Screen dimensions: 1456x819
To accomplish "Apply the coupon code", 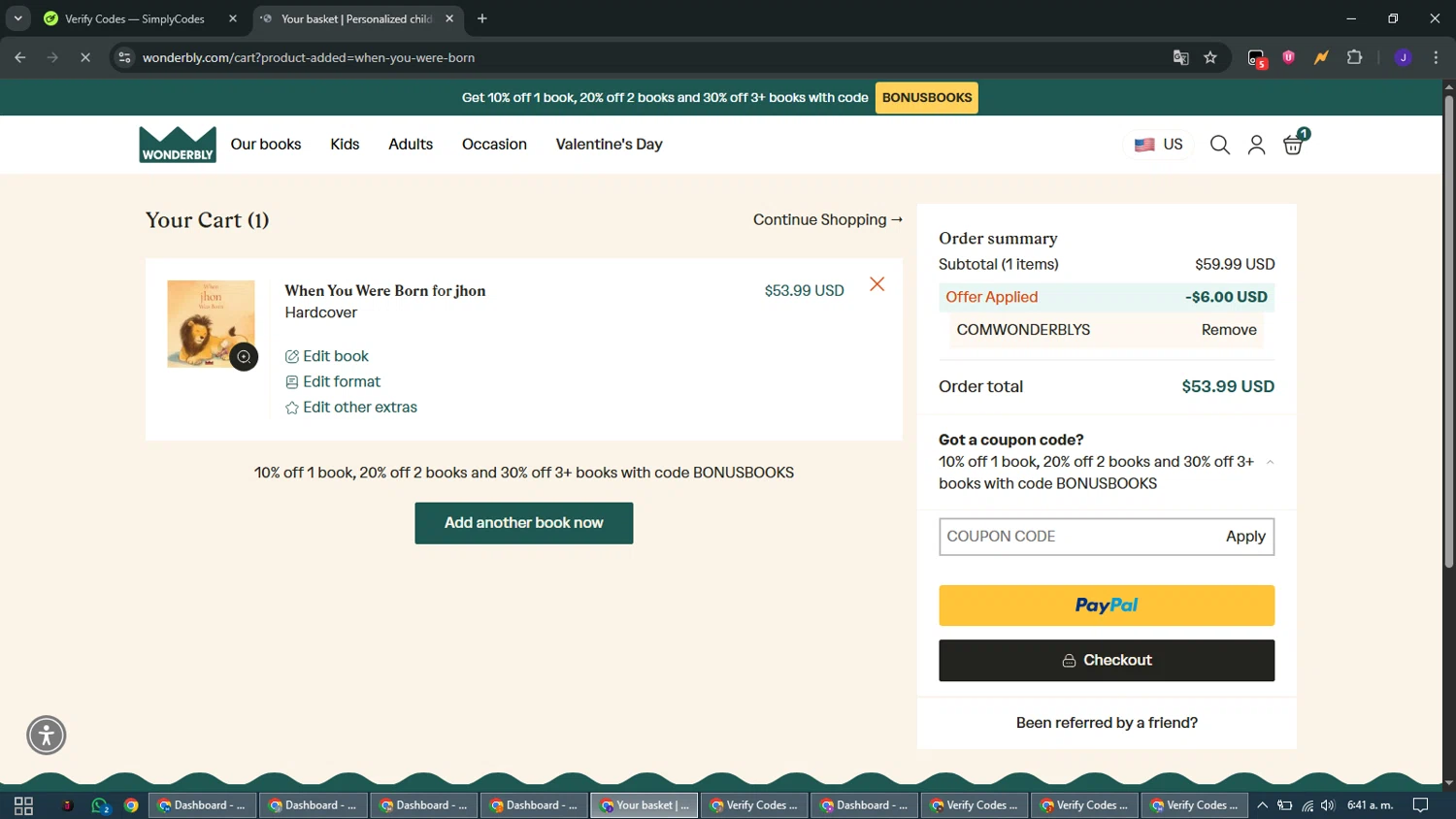I will (1245, 537).
